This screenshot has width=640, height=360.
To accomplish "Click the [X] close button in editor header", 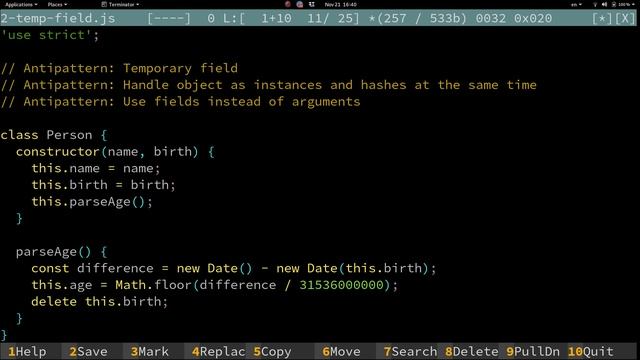I will (x=625, y=18).
